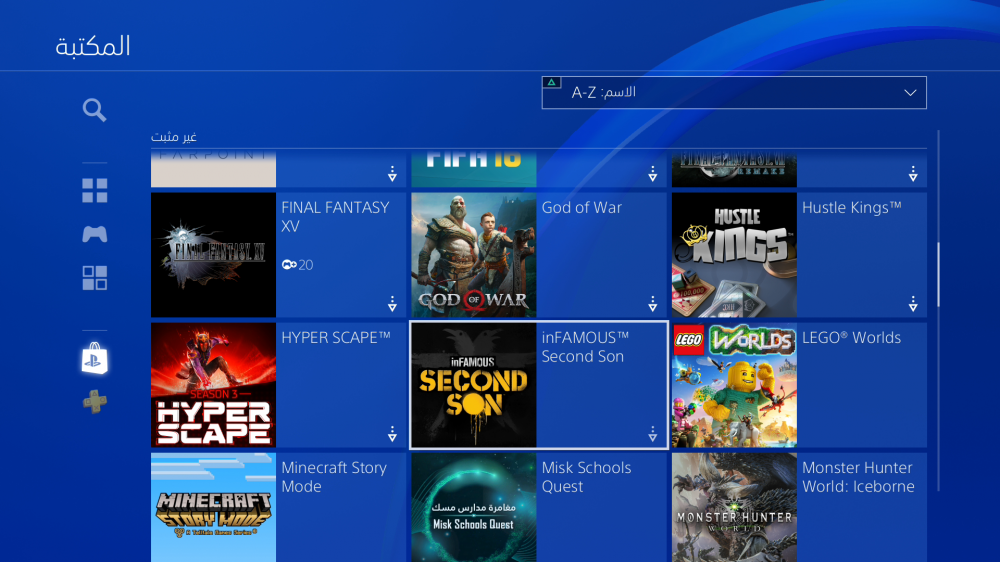Image resolution: width=1000 pixels, height=562 pixels.
Task: Click download arrow on inFAMOUS Second Son tile
Action: coord(652,434)
